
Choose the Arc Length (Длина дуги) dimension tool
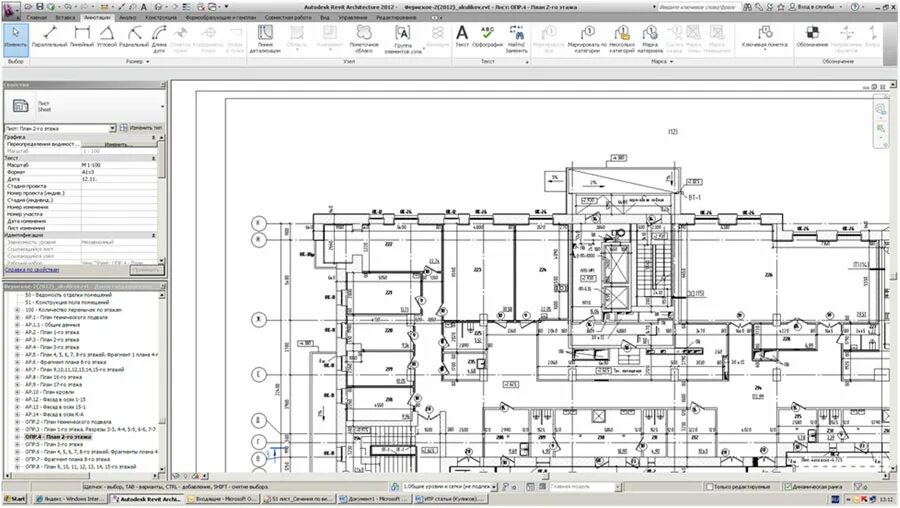pos(159,38)
